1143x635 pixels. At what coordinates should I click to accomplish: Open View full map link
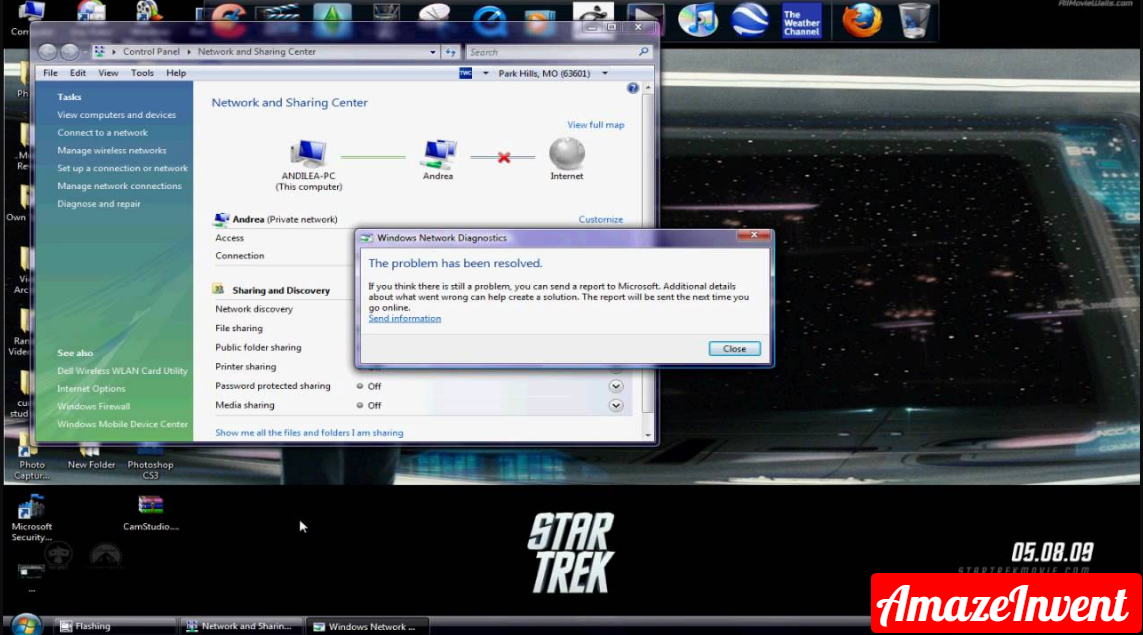(x=596, y=125)
